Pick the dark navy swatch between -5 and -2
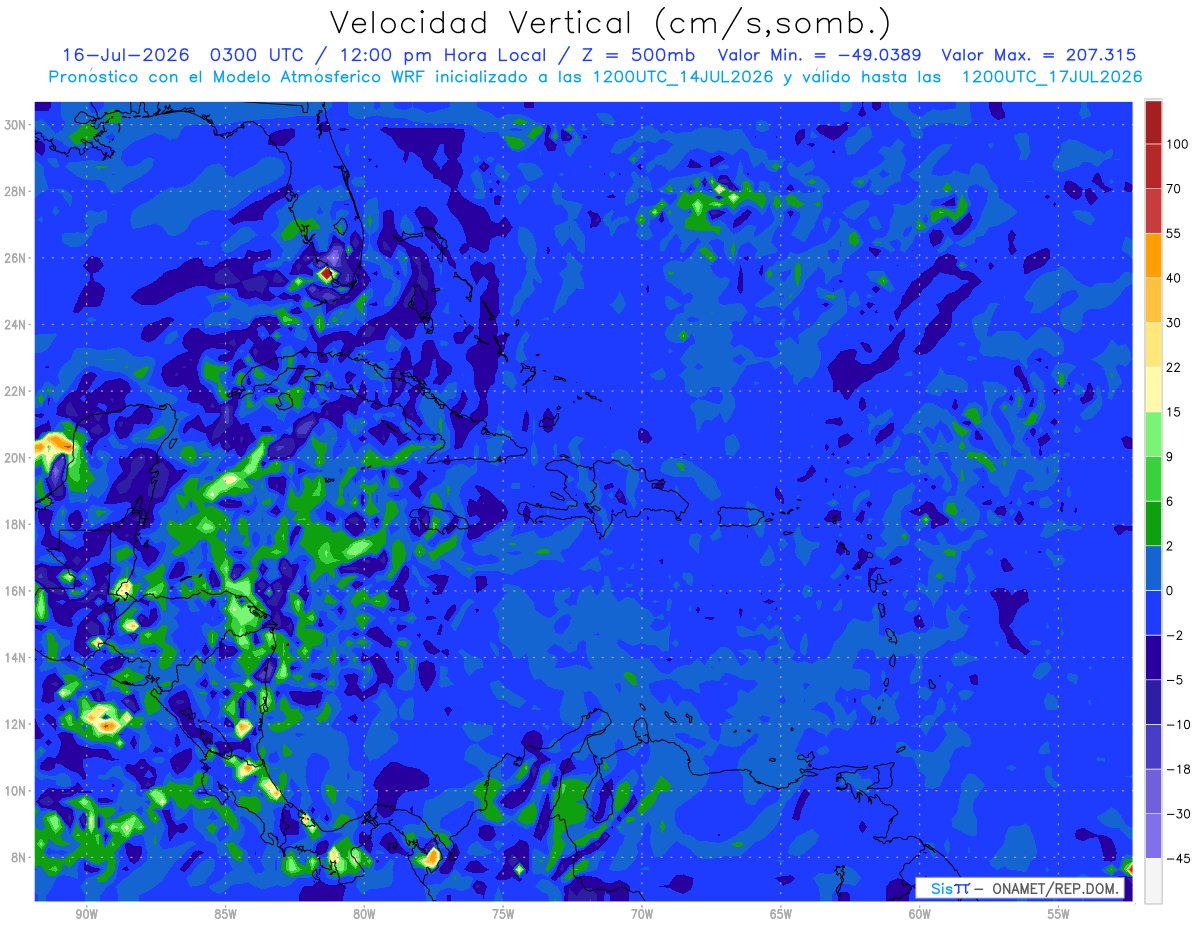The height and width of the screenshot is (927, 1200). pos(1153,657)
